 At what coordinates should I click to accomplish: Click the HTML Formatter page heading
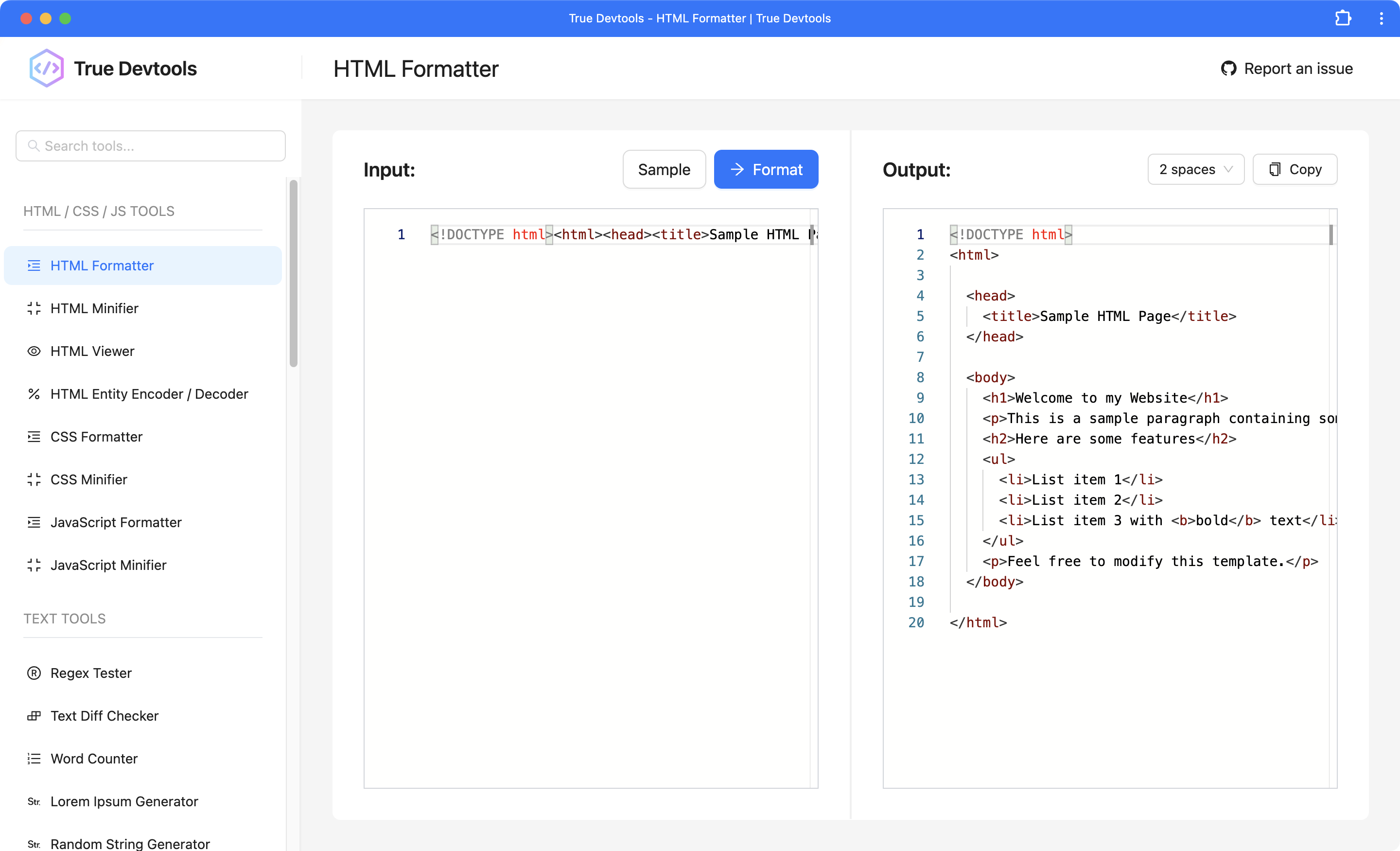click(x=415, y=69)
